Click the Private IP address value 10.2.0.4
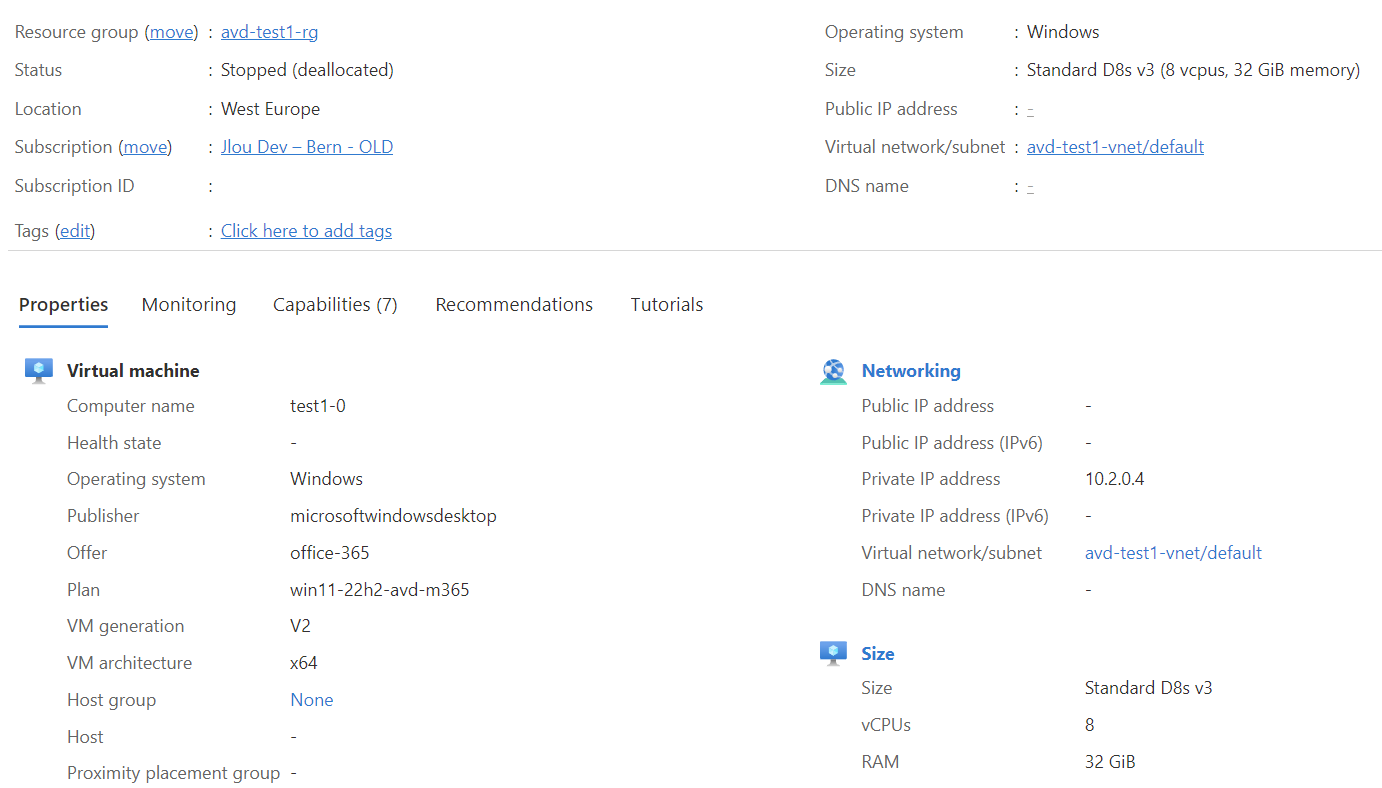 (x=1114, y=479)
